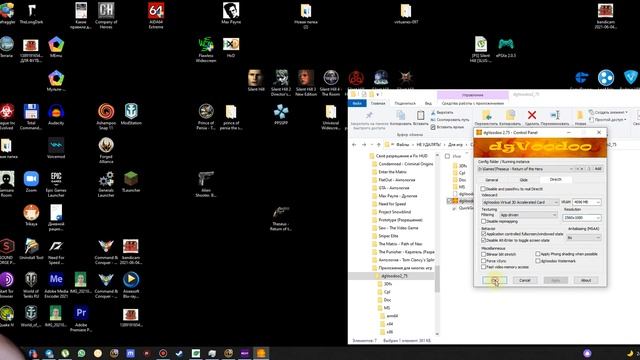
Task: Launch Silent Hill 4 - The Room desktop icon
Action: point(331,83)
